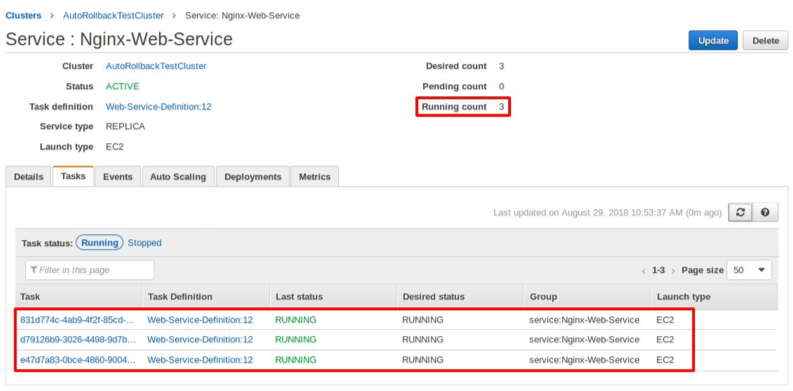Switch to the Events tab
This screenshot has height=391, width=793.
tap(118, 177)
